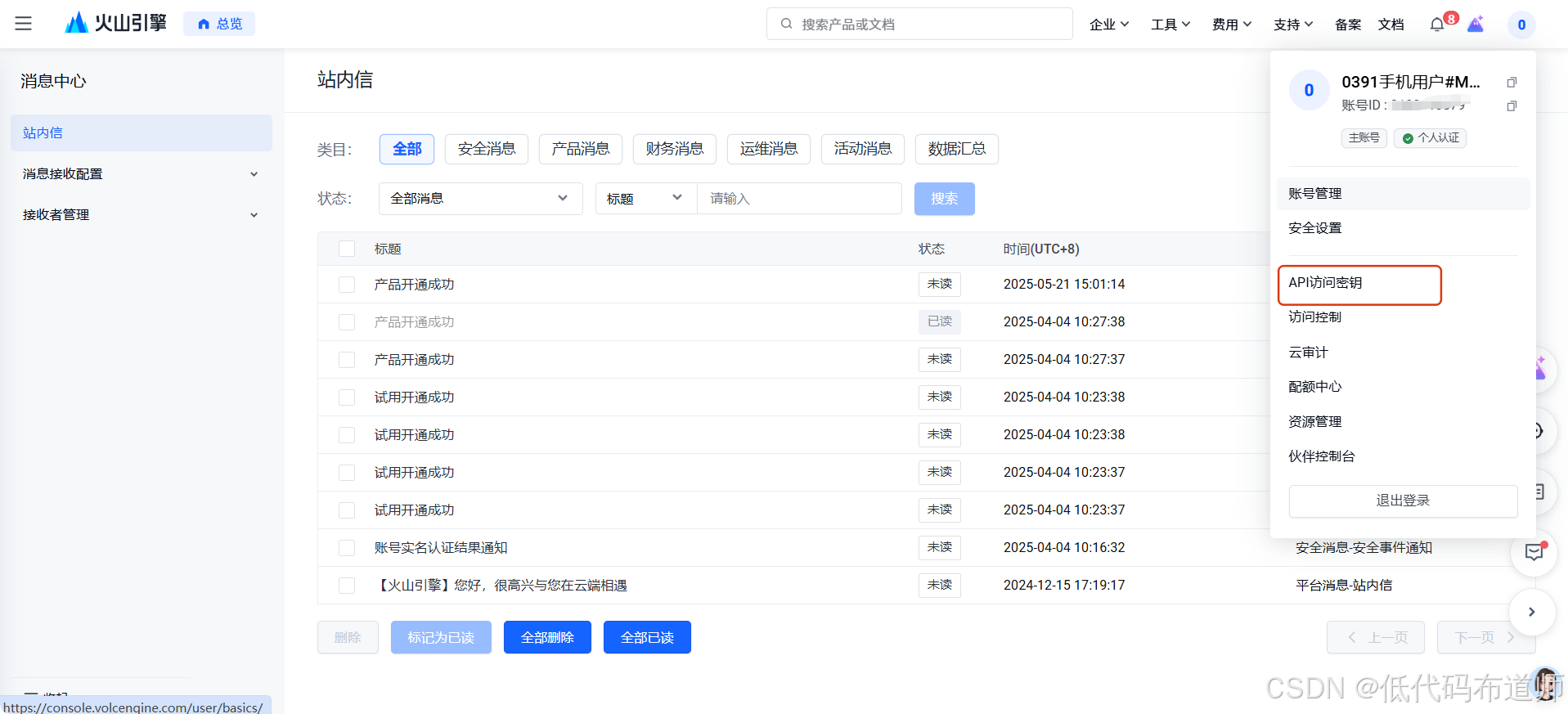This screenshot has width=1568, height=714.
Task: Click the 全部已读 button
Action: point(647,637)
